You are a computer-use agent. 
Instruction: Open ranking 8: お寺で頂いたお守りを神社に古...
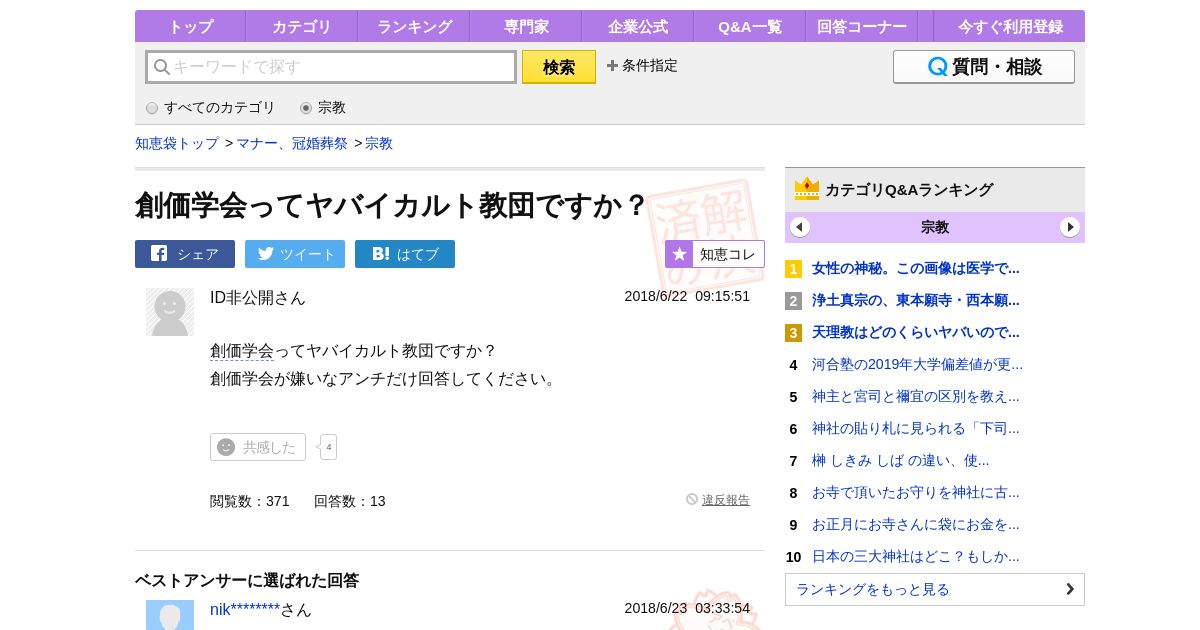tap(915, 492)
